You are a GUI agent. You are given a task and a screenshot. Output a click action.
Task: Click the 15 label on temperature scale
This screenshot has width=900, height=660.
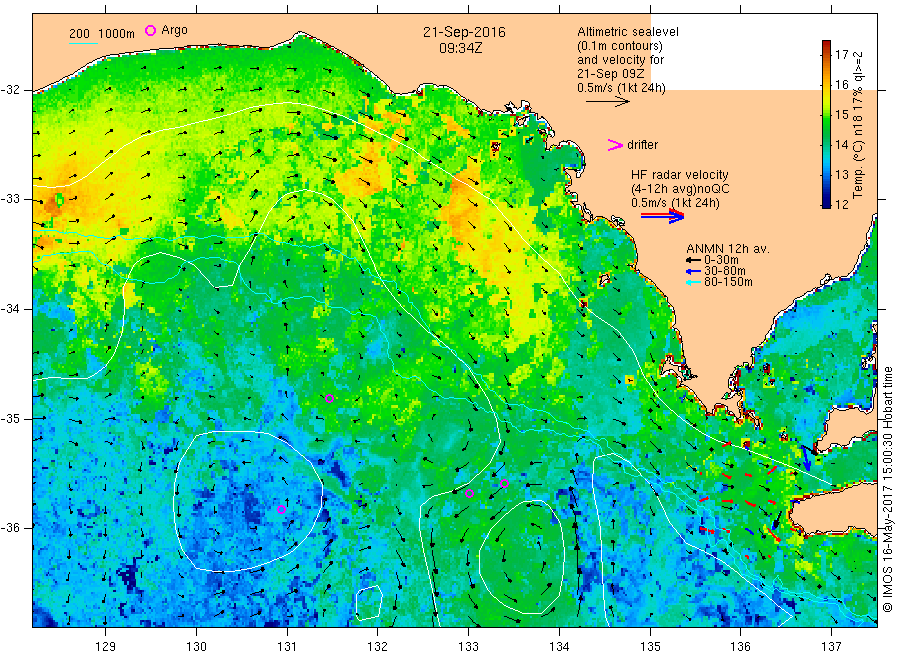point(841,114)
